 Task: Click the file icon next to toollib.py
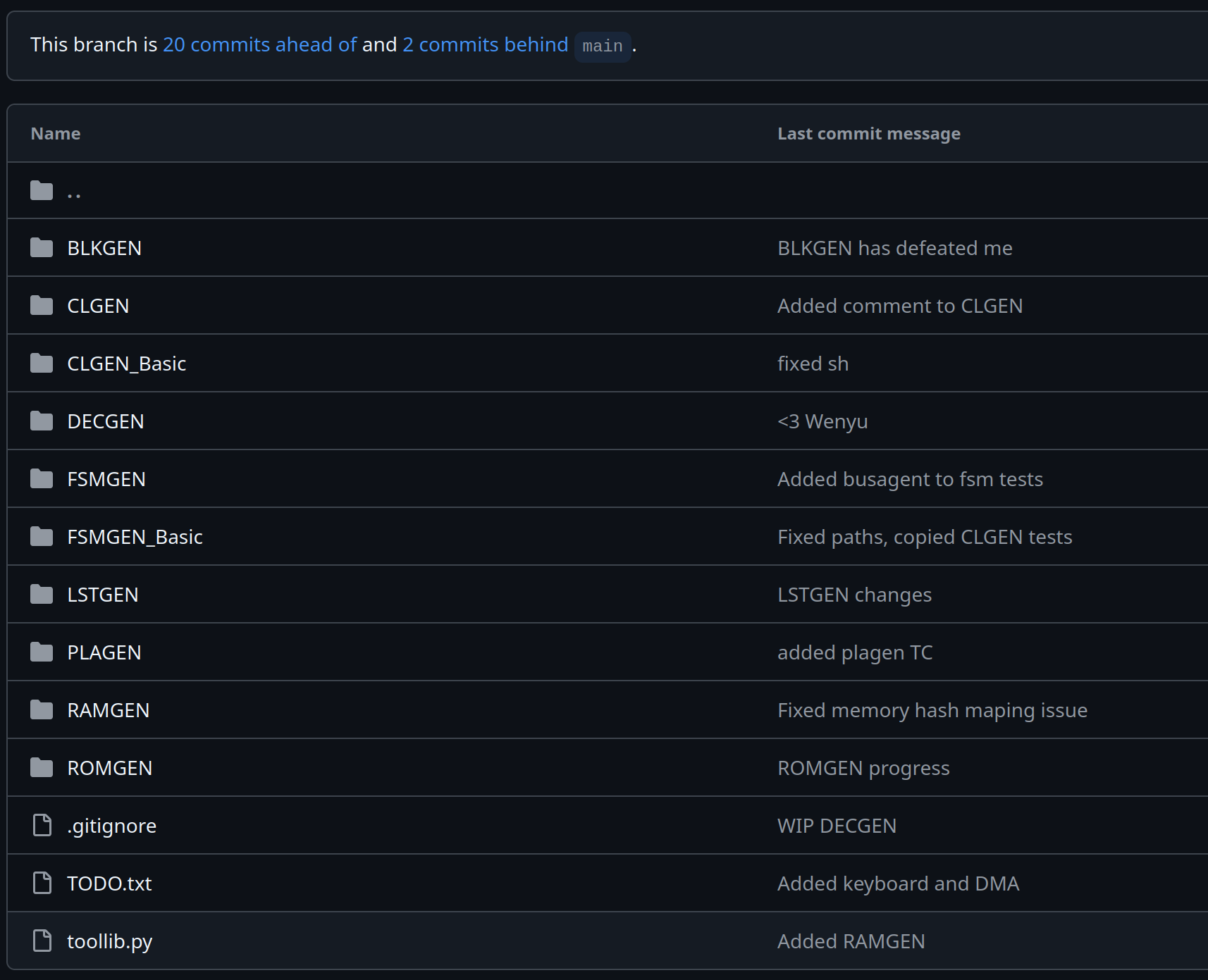42,941
